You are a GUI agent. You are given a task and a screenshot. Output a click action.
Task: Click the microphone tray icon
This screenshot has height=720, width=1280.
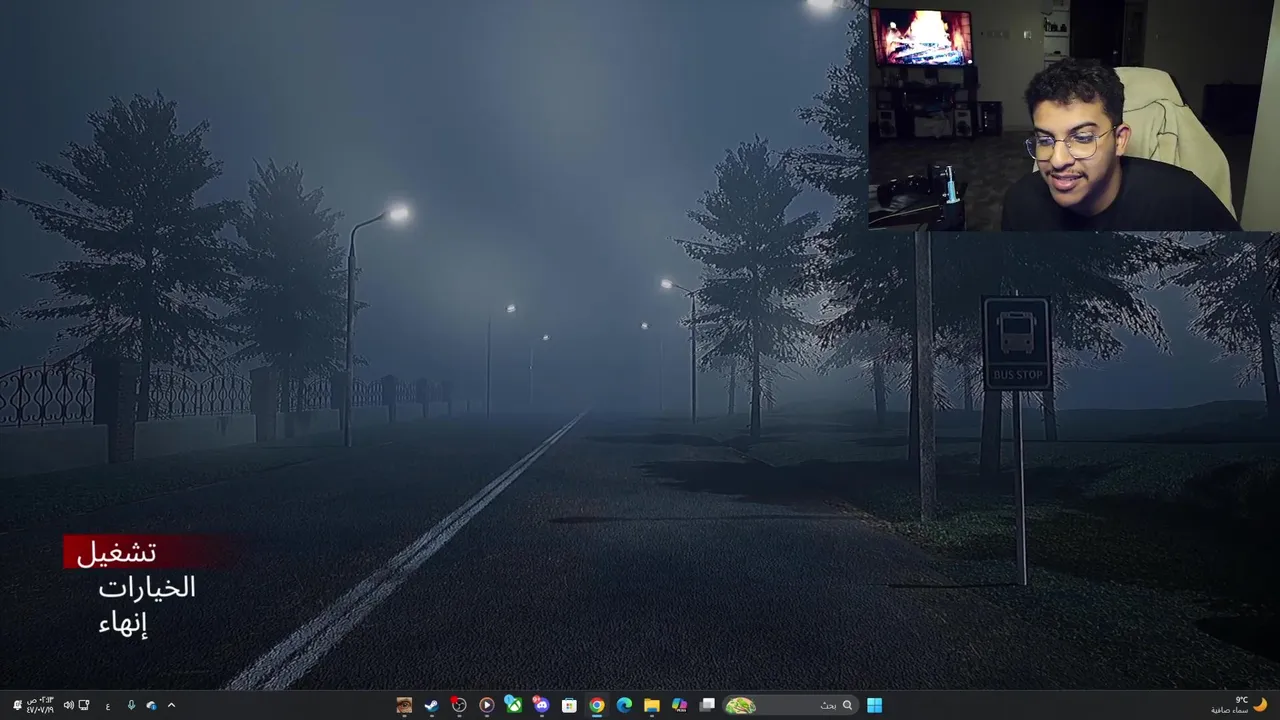(x=131, y=705)
